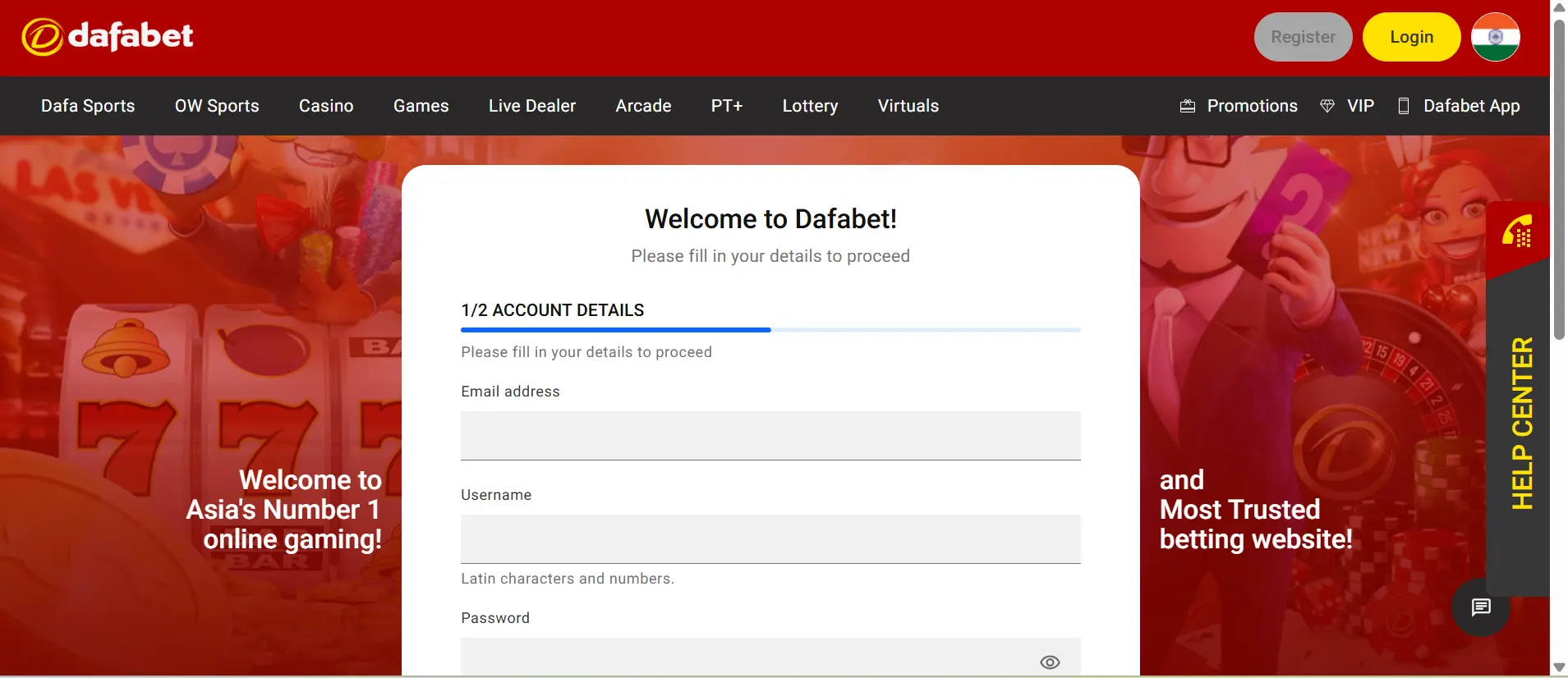This screenshot has width=1568, height=678.
Task: Click the Password input field
Action: pyautogui.click(x=770, y=657)
